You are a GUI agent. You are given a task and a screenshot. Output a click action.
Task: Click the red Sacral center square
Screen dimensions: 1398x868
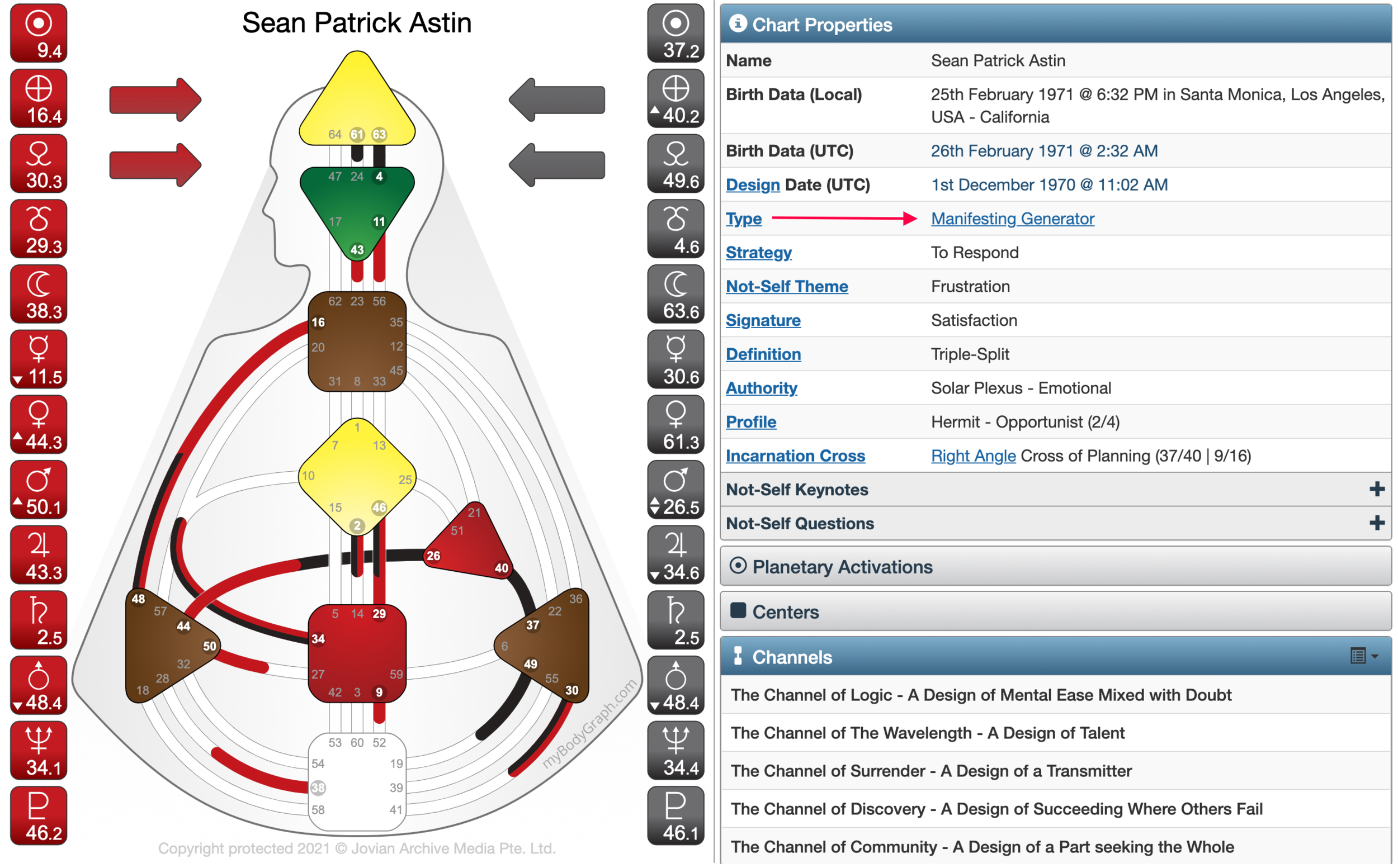[357, 653]
